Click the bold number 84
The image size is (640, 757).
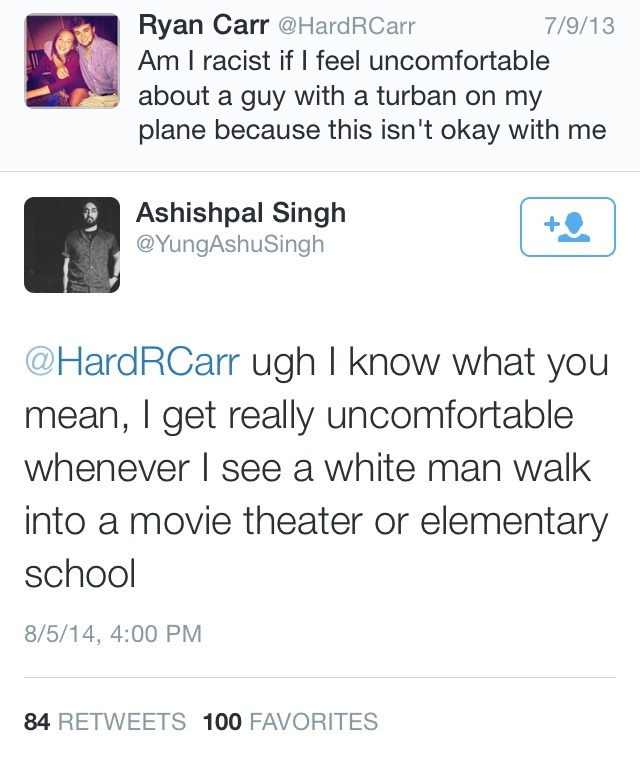(x=37, y=721)
